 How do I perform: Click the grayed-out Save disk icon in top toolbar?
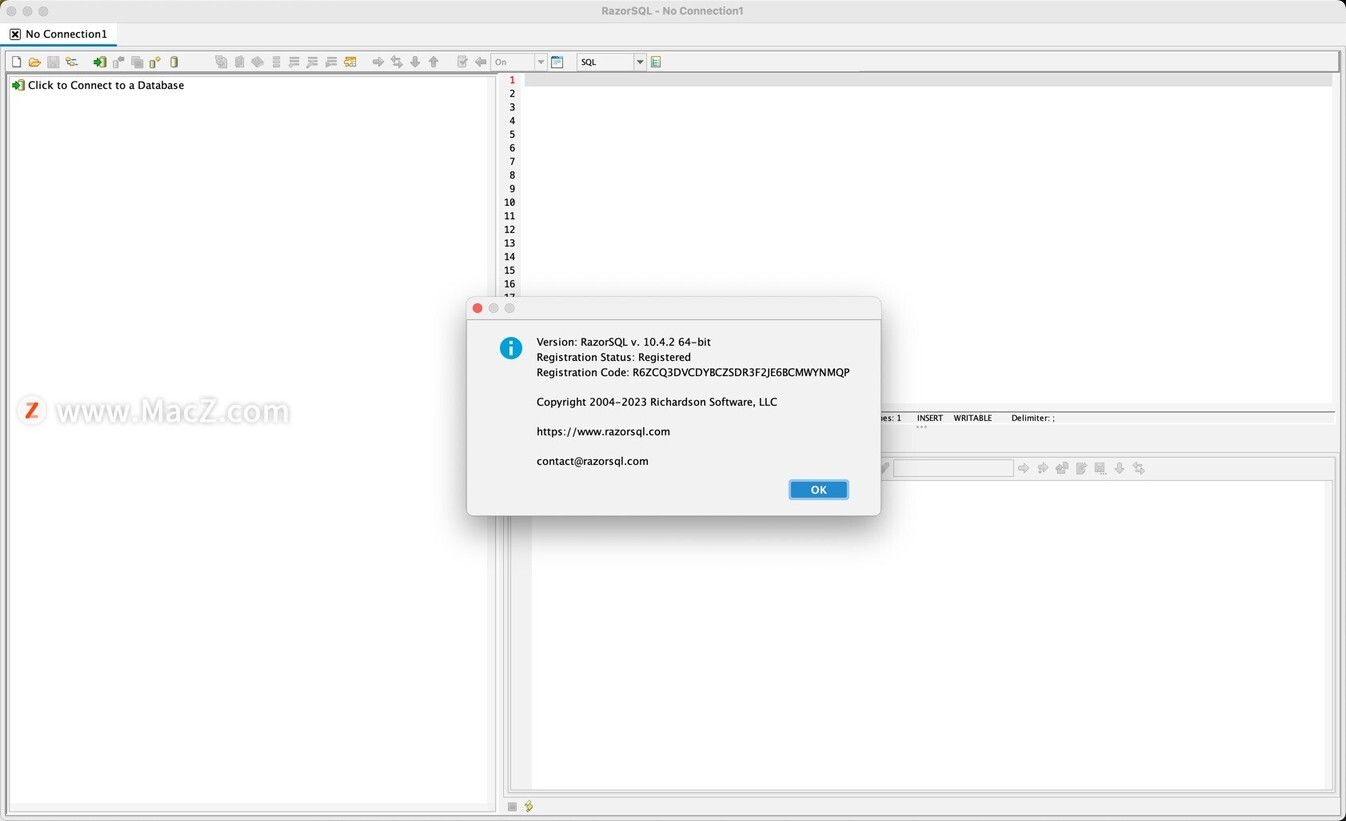(x=53, y=62)
